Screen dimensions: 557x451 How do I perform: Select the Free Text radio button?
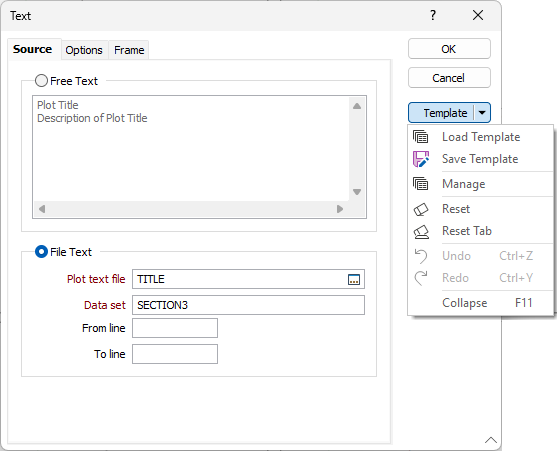(x=41, y=81)
